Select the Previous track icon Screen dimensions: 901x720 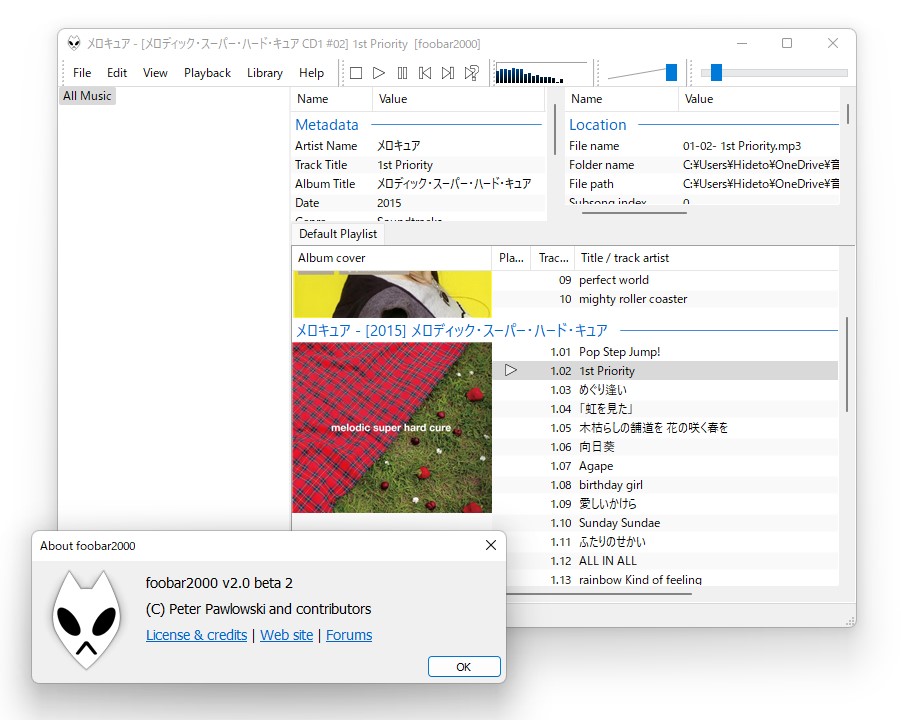(425, 72)
